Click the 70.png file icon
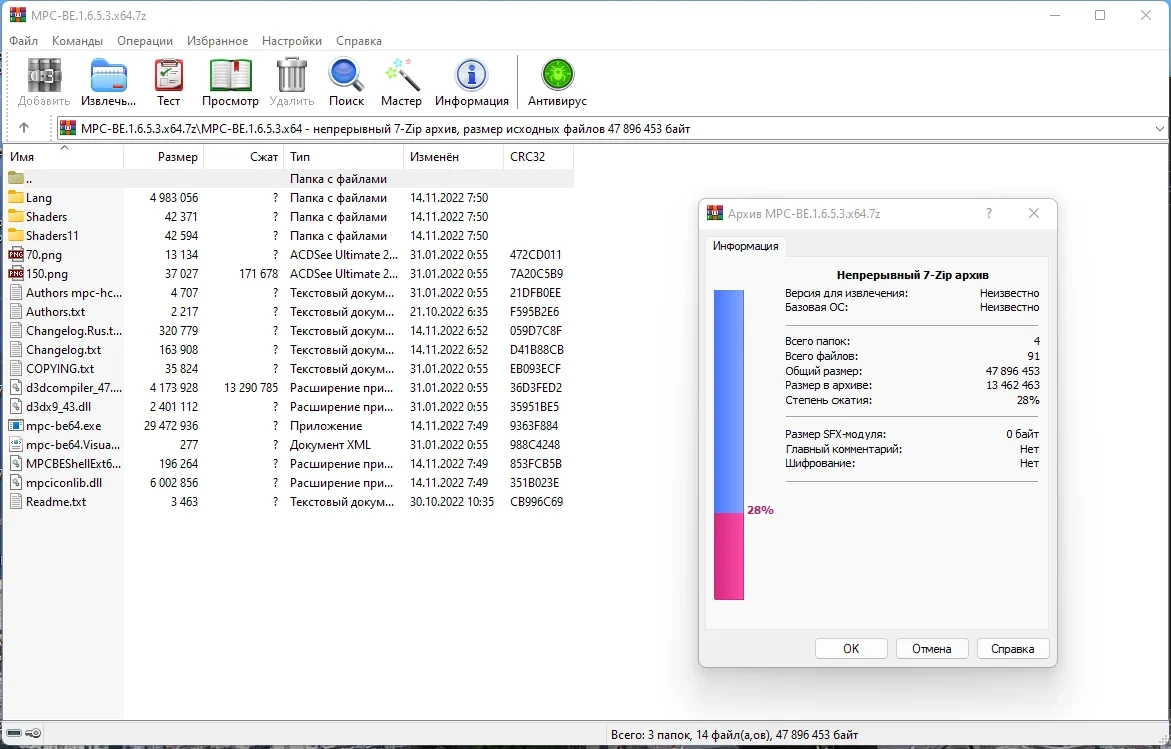The width and height of the screenshot is (1171, 749). point(16,255)
